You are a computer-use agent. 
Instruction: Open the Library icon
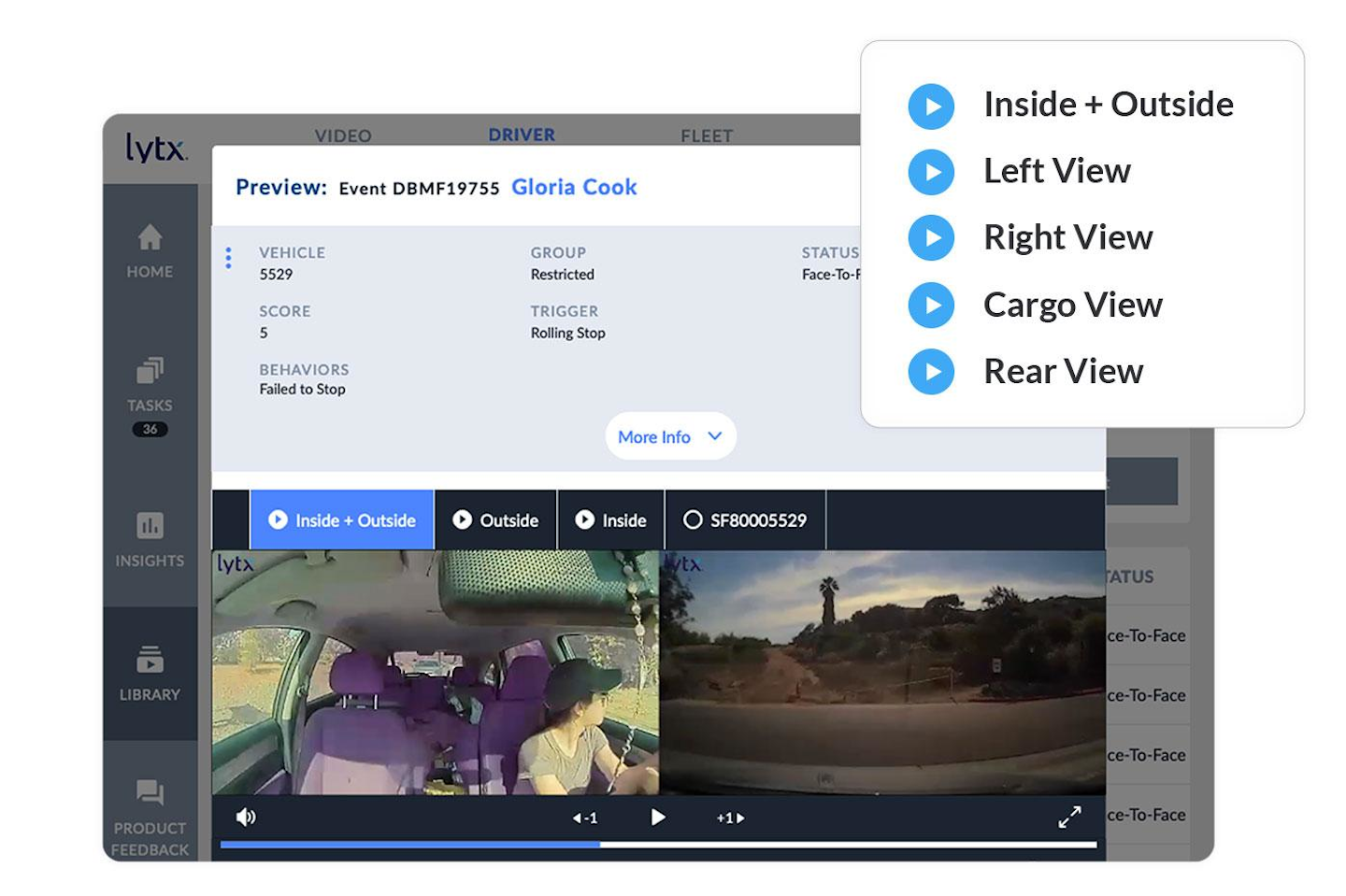click(150, 660)
